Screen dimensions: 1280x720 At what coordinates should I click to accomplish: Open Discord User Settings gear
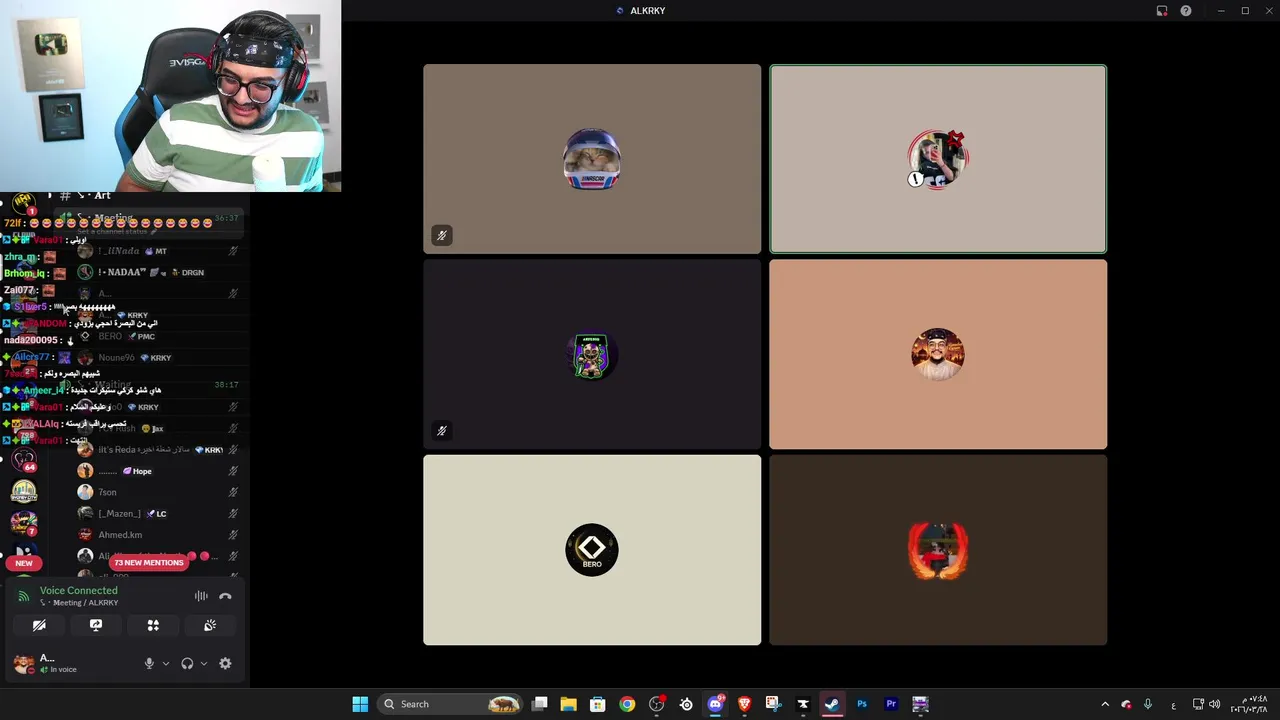[x=225, y=663]
